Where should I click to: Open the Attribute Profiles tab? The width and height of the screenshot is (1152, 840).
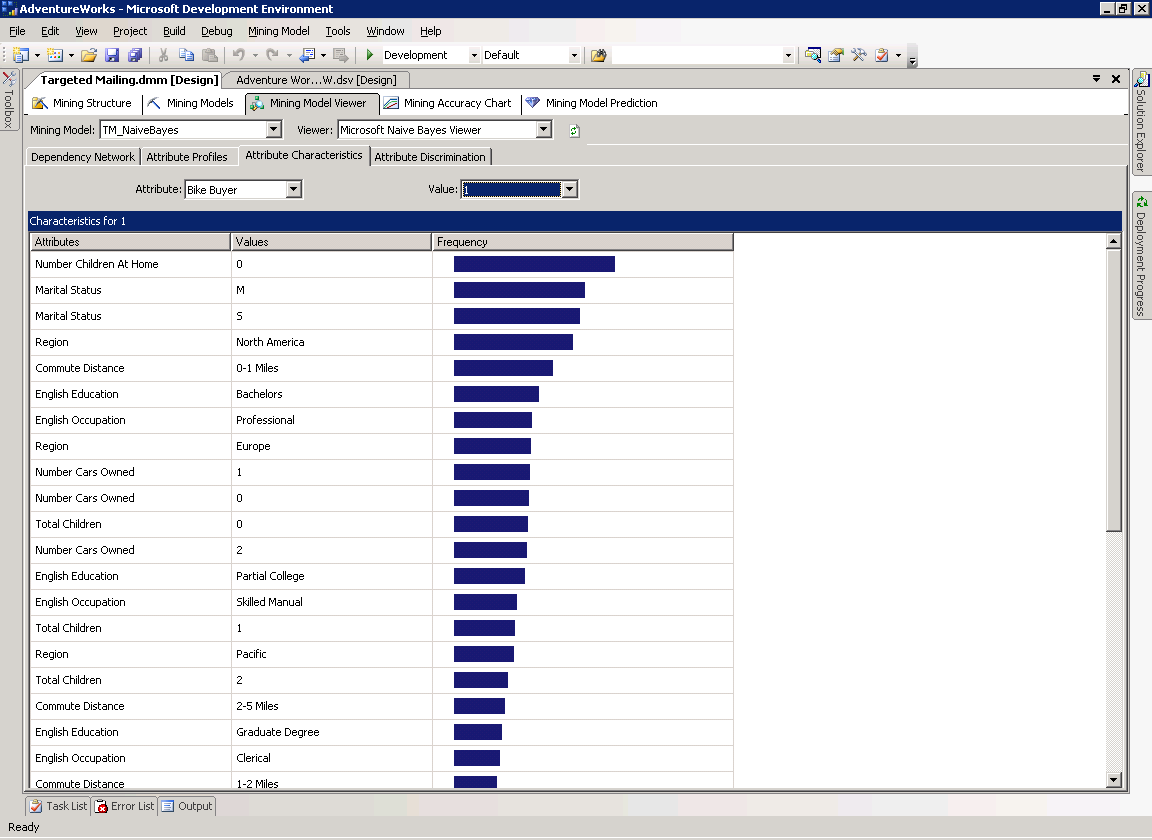pos(187,157)
